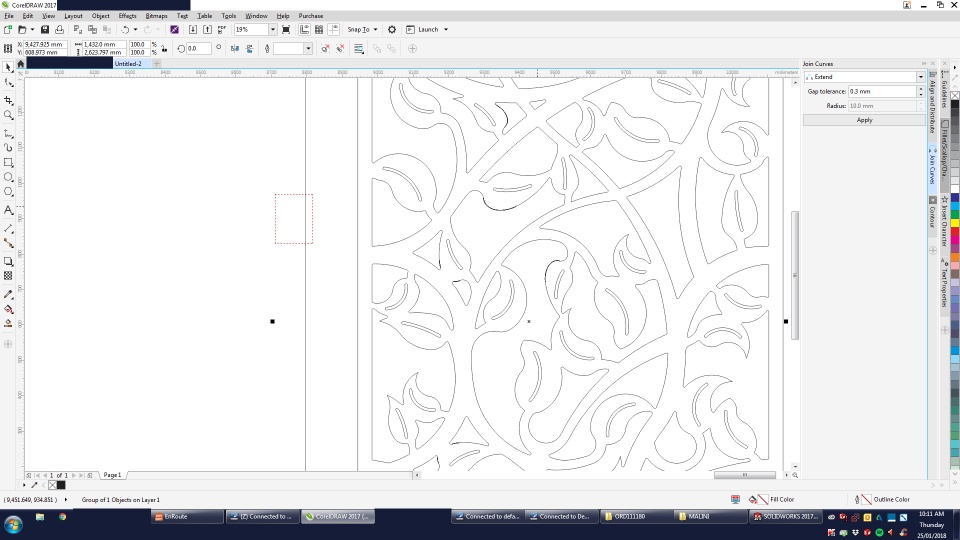Click the Full-screen preview icon

coord(286,29)
